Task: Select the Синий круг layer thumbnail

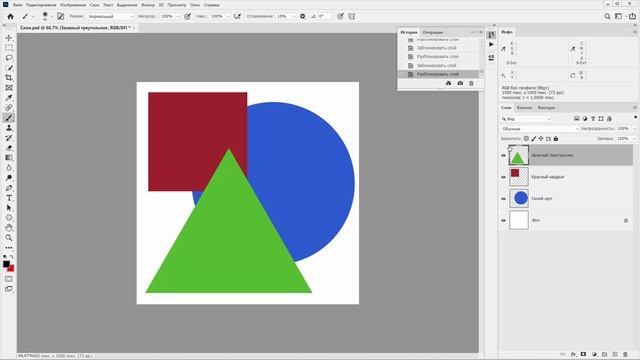Action: tap(519, 198)
